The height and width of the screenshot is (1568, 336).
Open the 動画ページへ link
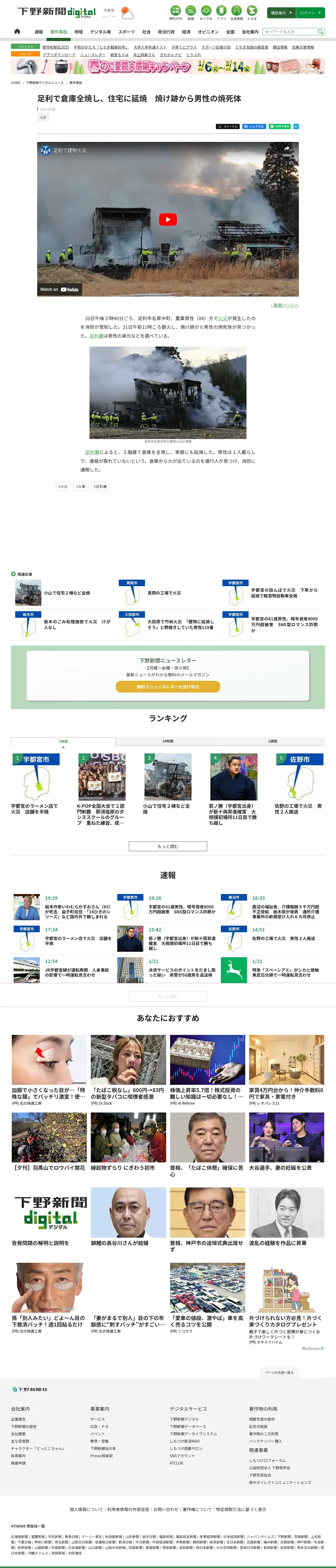pyautogui.click(x=285, y=305)
